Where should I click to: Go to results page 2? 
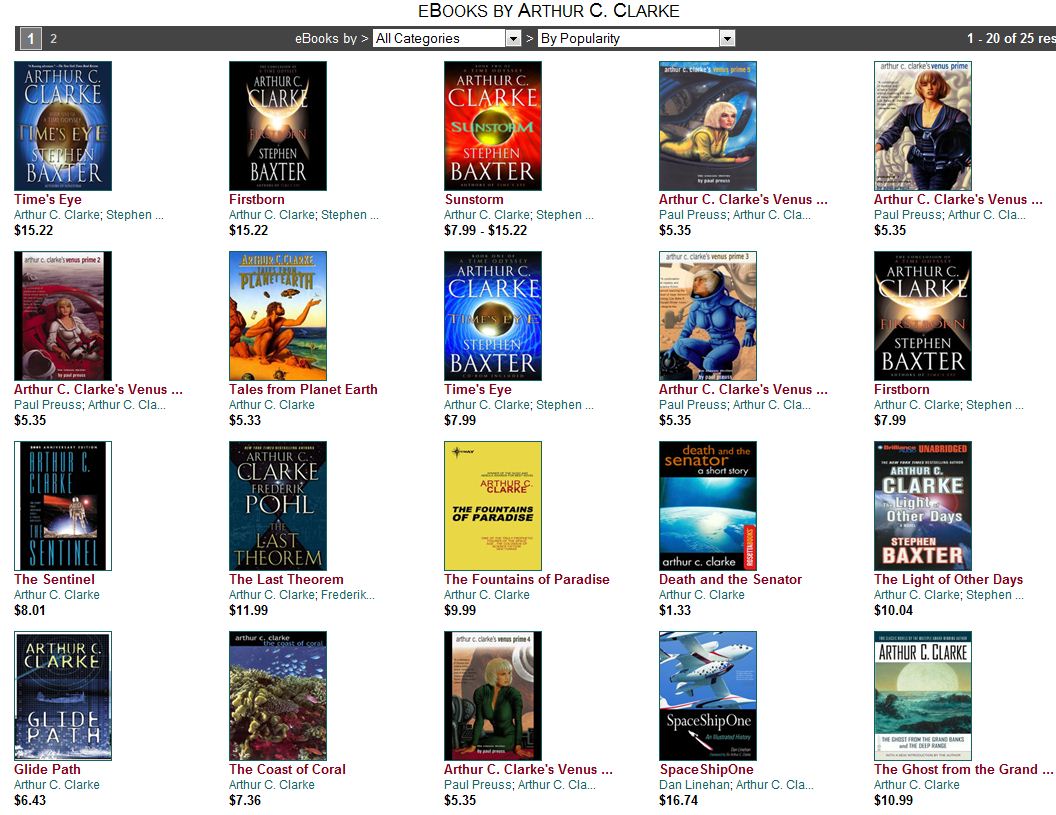[53, 38]
